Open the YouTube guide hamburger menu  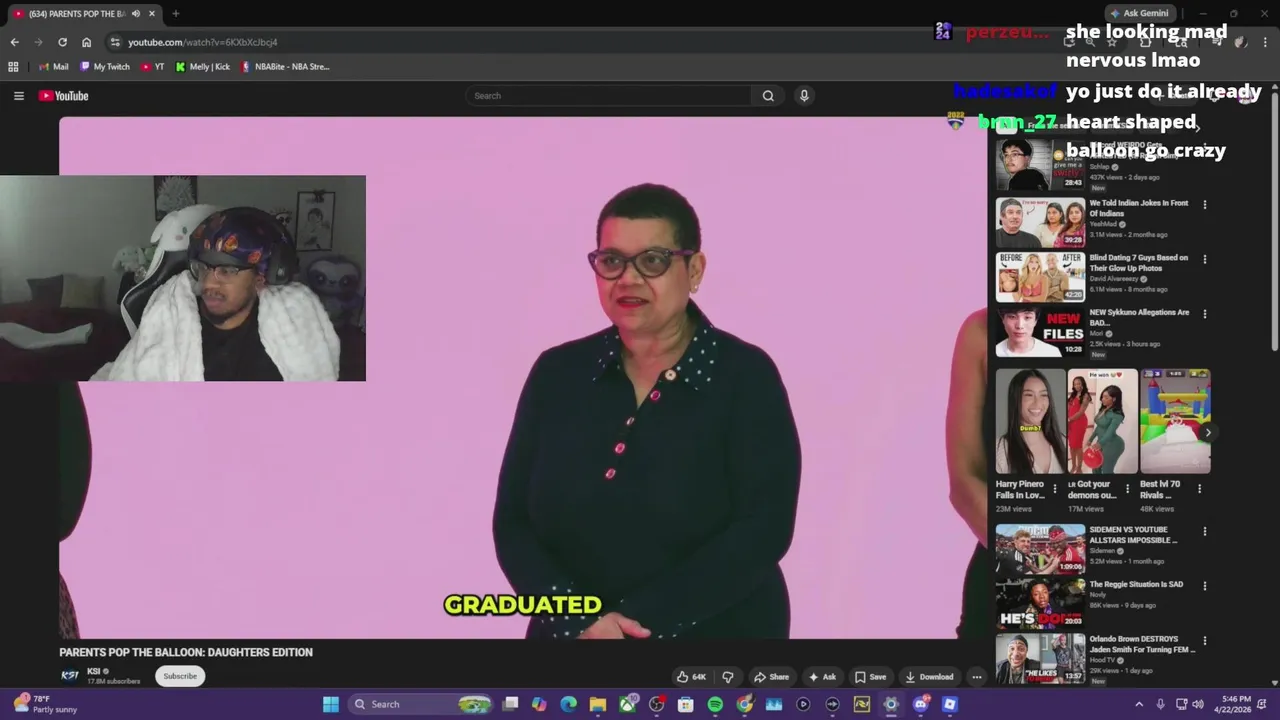coord(18,96)
